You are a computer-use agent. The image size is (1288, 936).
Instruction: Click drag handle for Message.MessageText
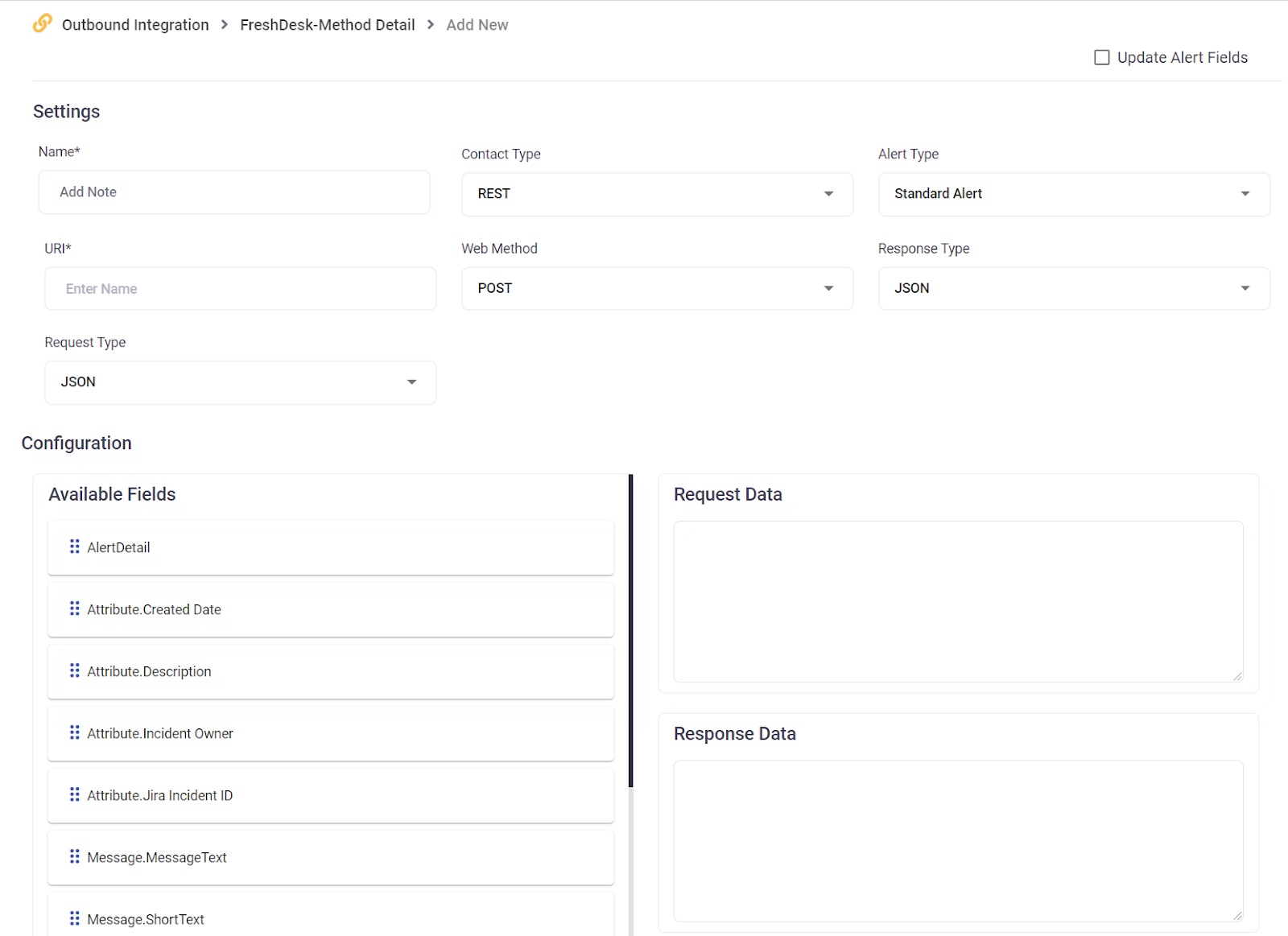[x=75, y=856]
